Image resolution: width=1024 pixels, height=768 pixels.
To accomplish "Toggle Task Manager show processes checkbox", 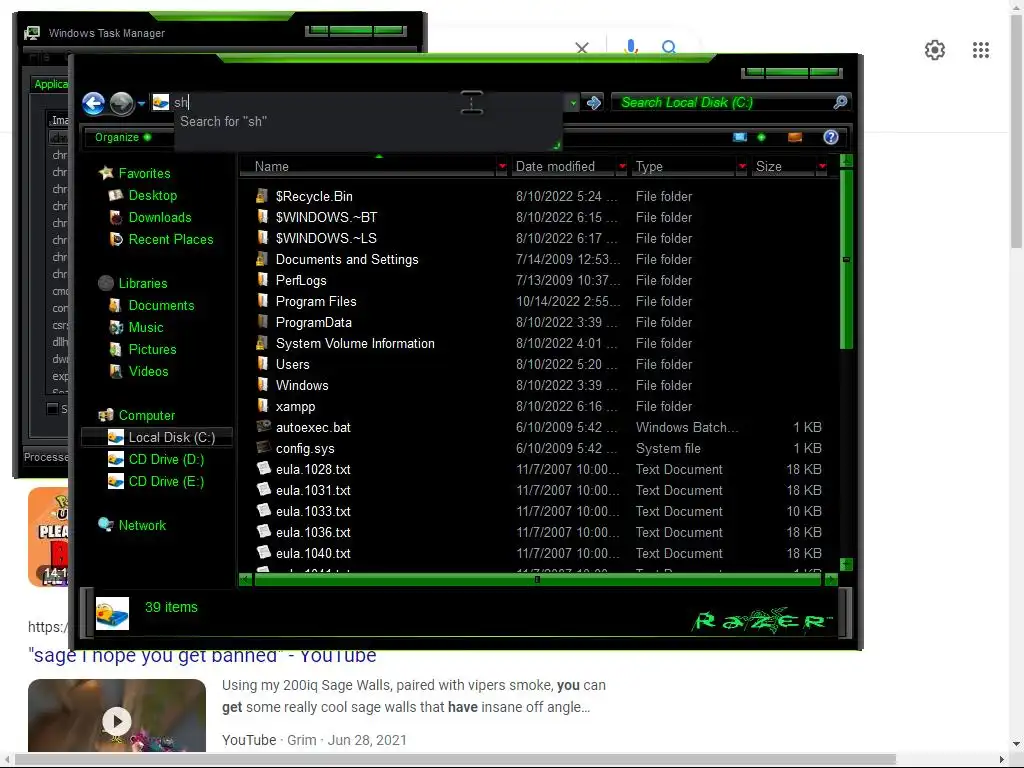I will click(53, 409).
